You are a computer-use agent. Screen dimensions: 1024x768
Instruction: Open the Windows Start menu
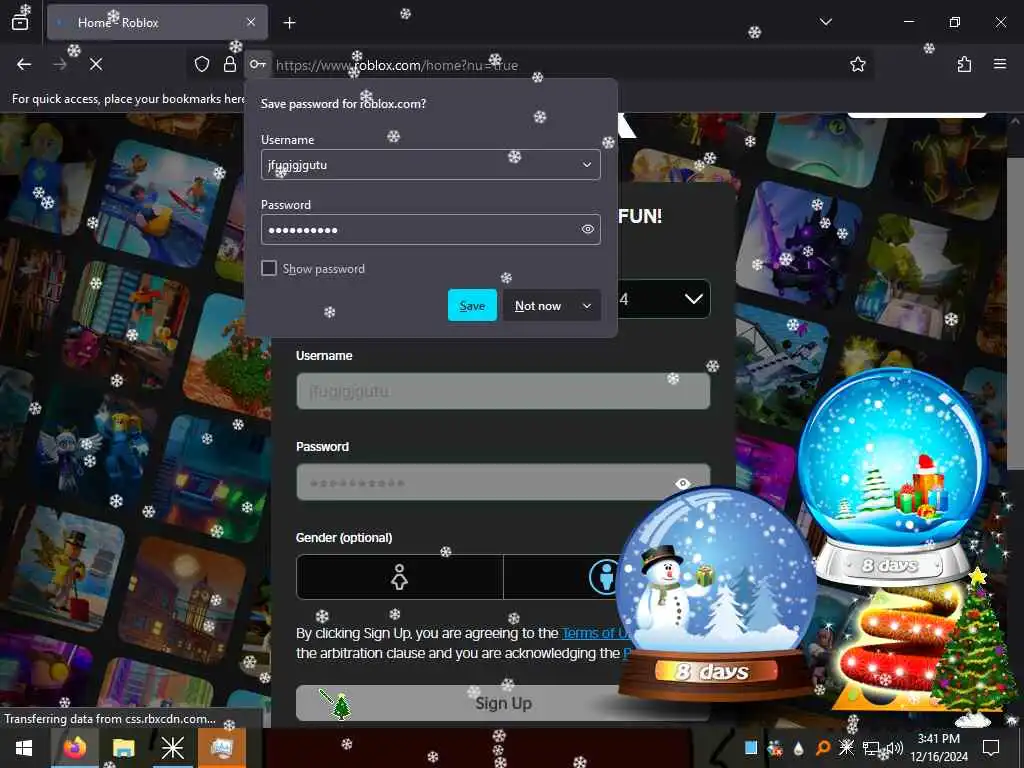tap(24, 748)
